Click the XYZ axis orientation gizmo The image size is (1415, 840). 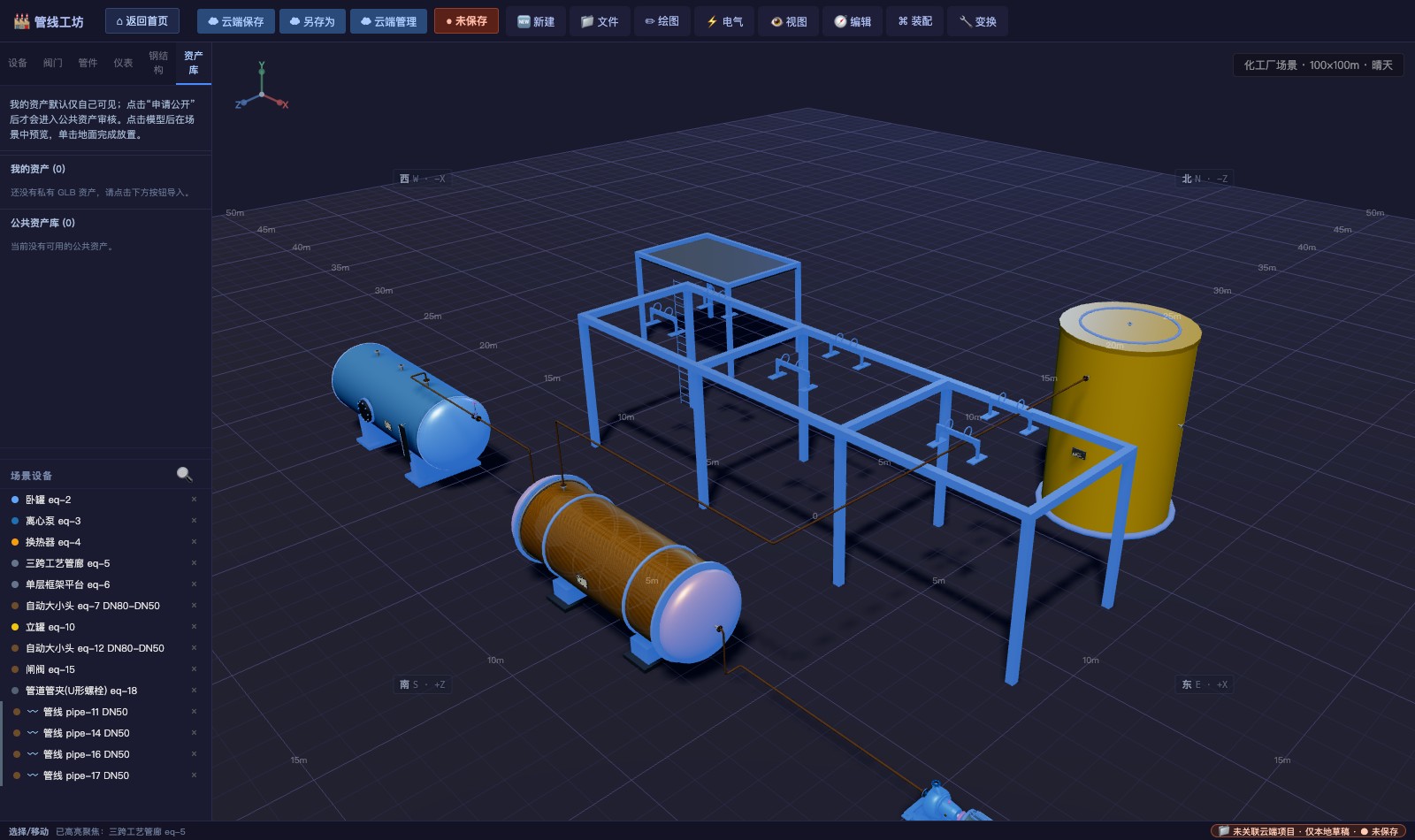(262, 87)
